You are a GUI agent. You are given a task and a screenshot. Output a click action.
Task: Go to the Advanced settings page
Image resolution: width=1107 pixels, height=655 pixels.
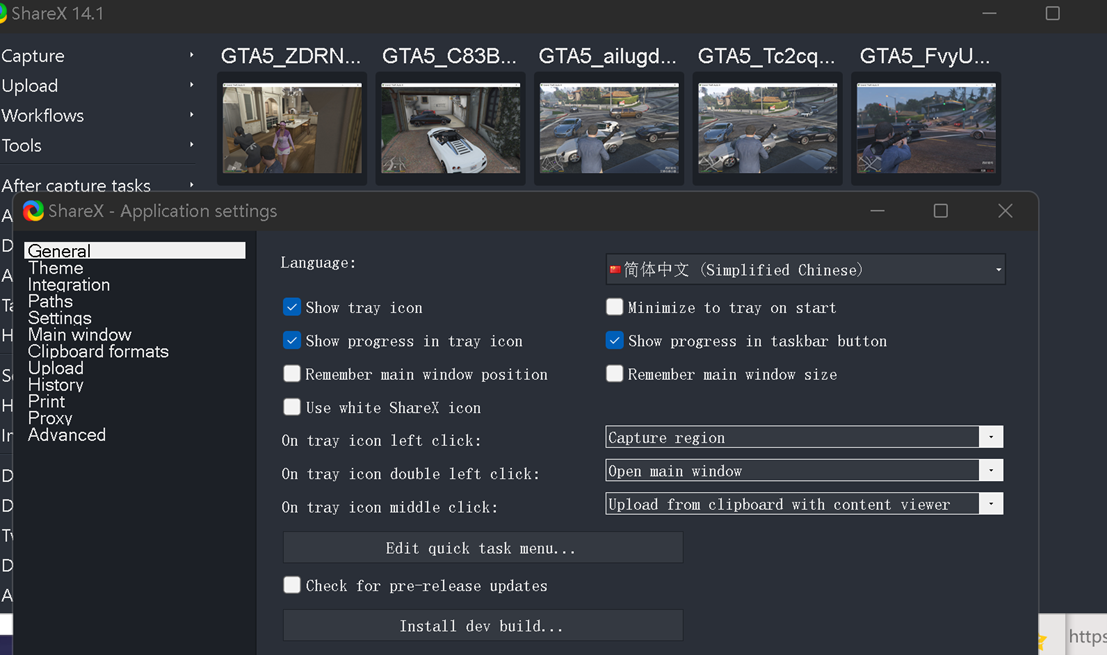67,435
